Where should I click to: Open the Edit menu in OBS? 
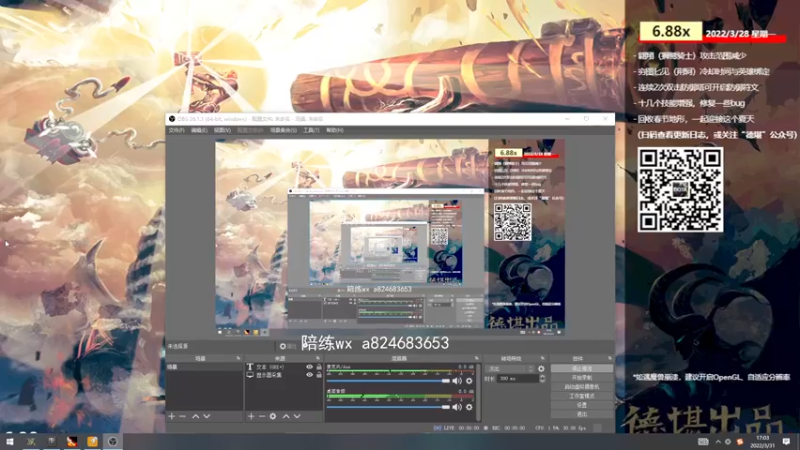199,130
